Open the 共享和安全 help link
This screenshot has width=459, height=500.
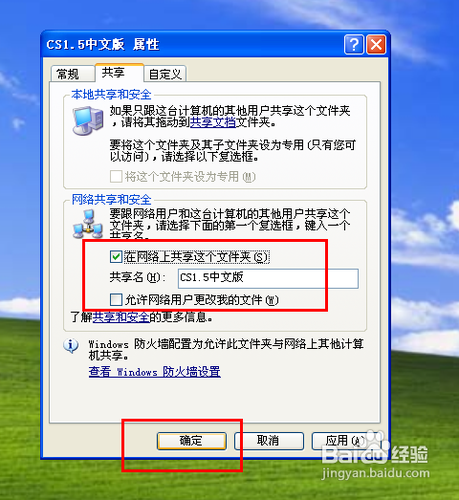(121, 317)
